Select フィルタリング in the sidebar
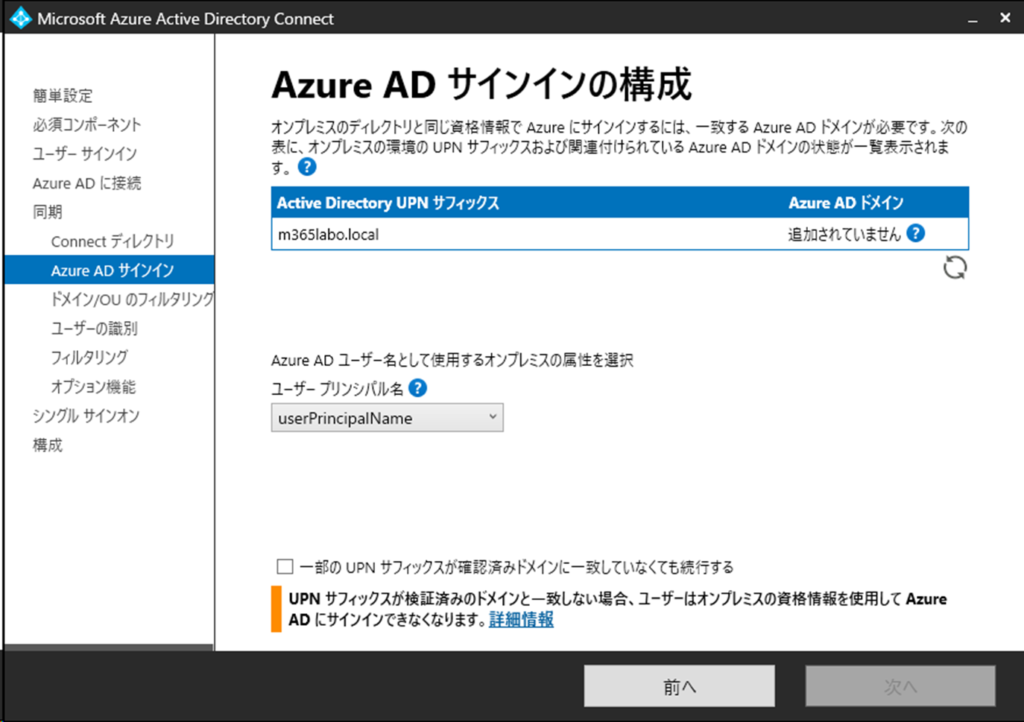This screenshot has width=1024, height=722. click(x=89, y=357)
